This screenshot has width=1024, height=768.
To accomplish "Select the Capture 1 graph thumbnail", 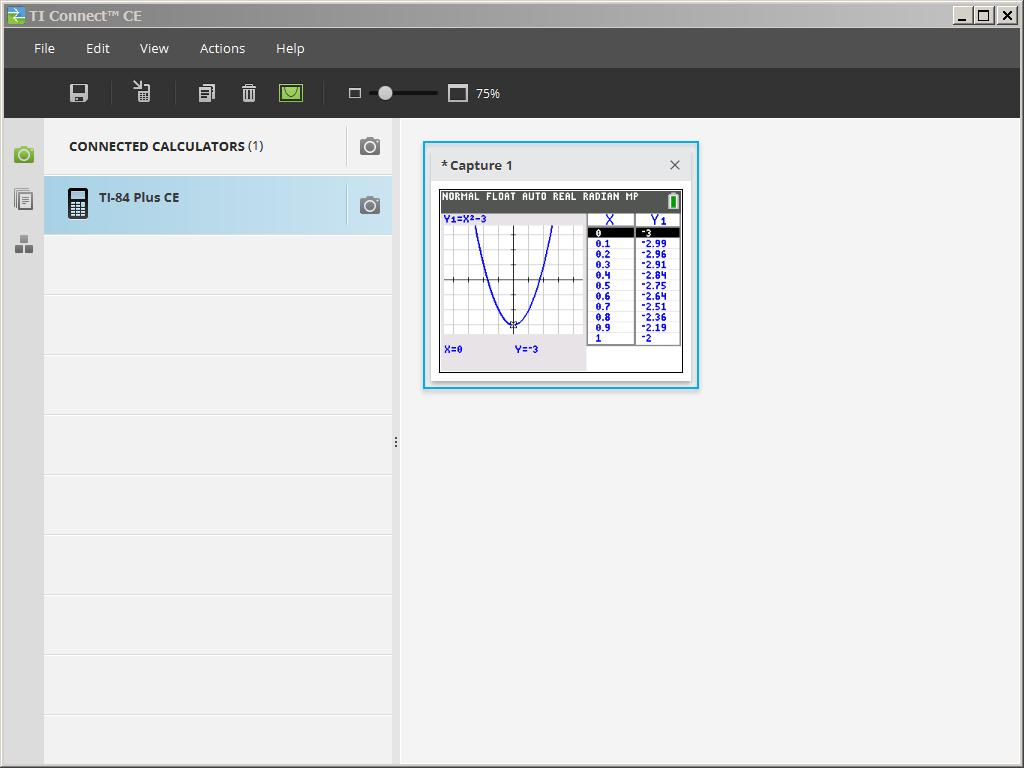I will (x=561, y=281).
